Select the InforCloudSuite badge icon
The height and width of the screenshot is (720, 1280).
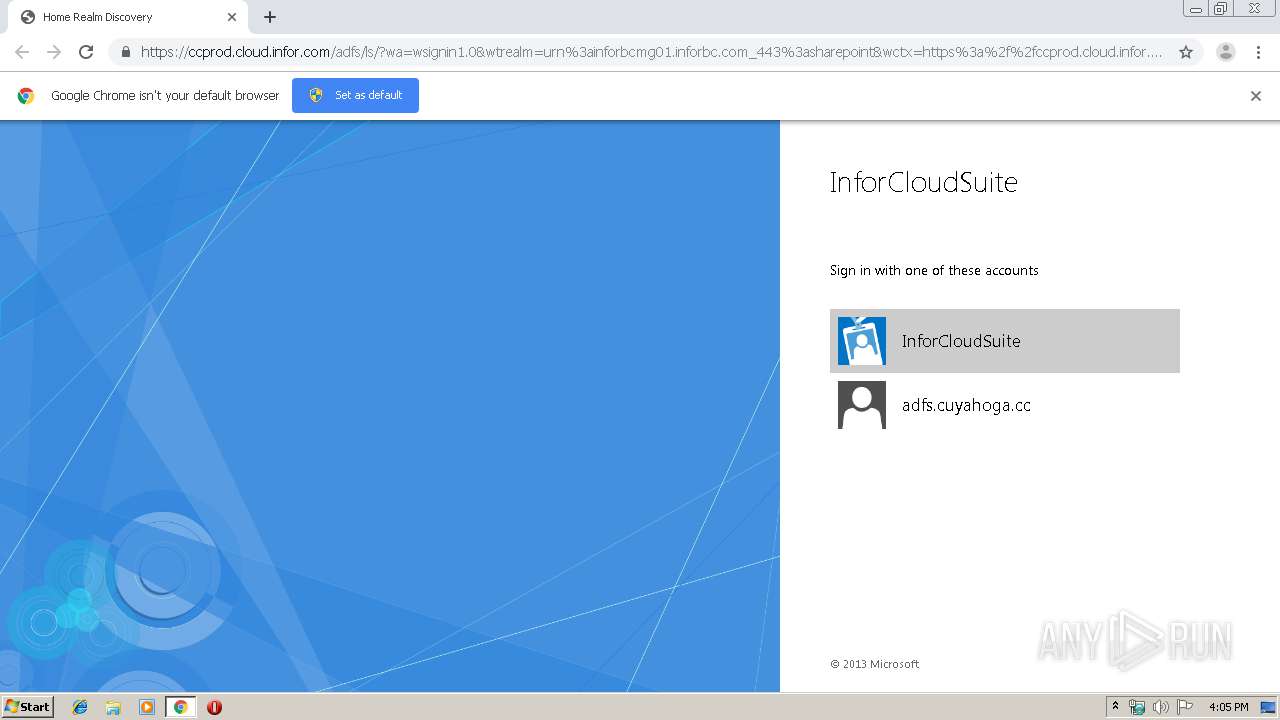click(x=862, y=341)
